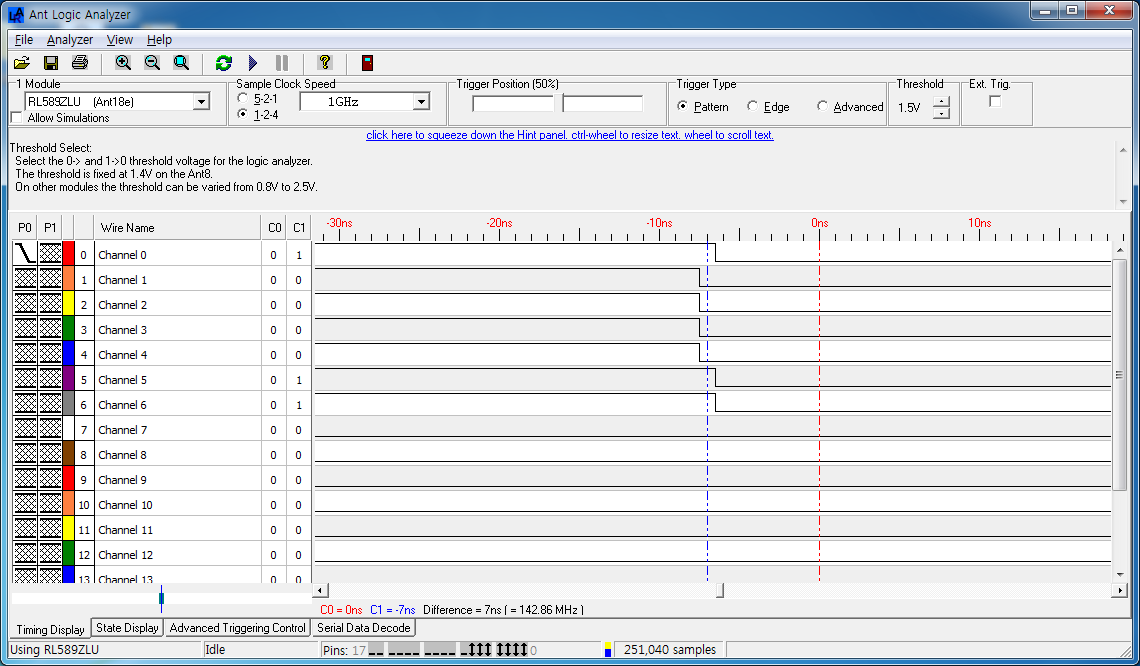Click the green repeat capture icon

pyautogui.click(x=224, y=63)
